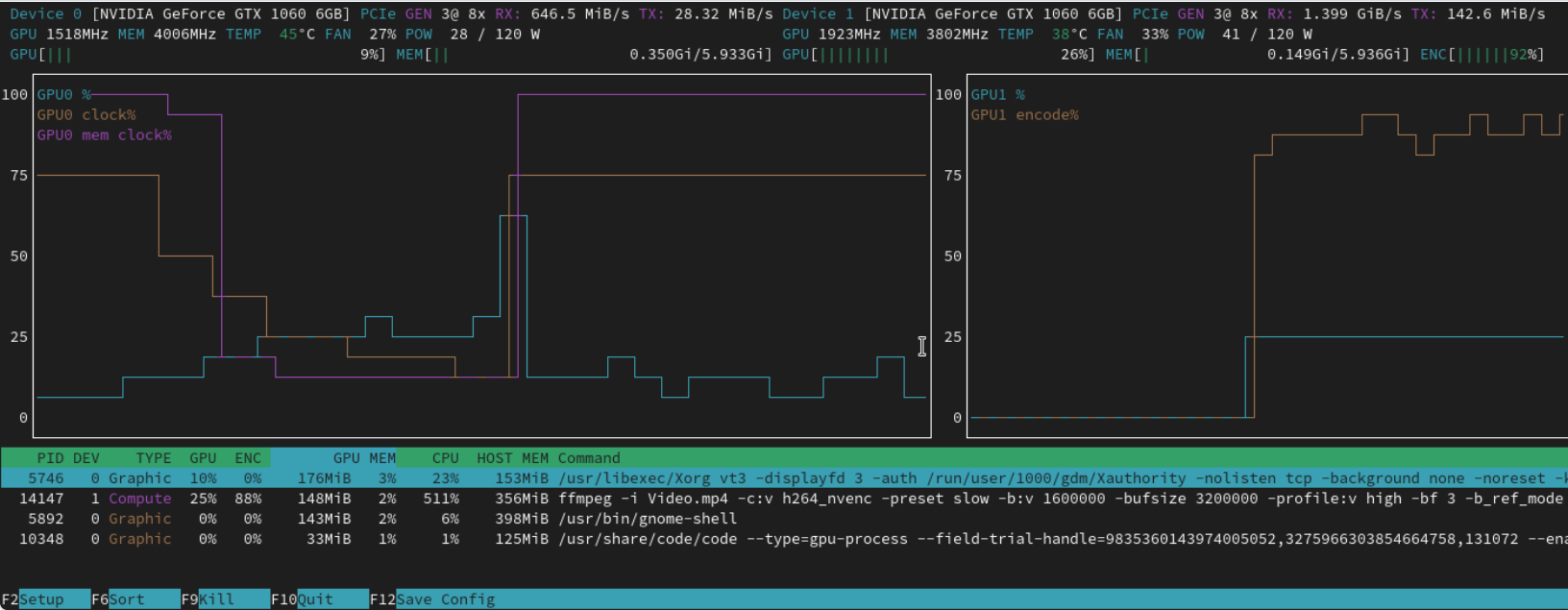1568x610 pixels.
Task: Click Device 0 MEM bar 0.350Gi/5.933Gi
Action: click(584, 54)
